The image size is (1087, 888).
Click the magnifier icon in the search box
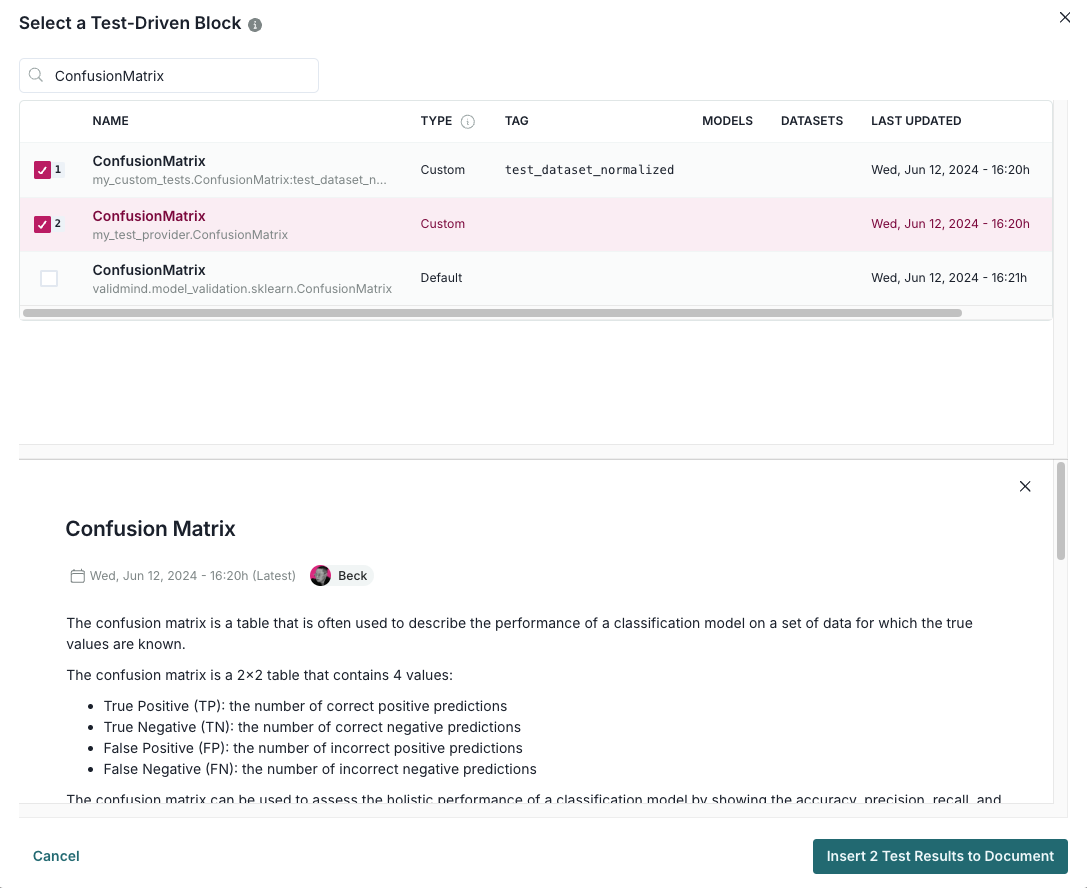coord(35,76)
